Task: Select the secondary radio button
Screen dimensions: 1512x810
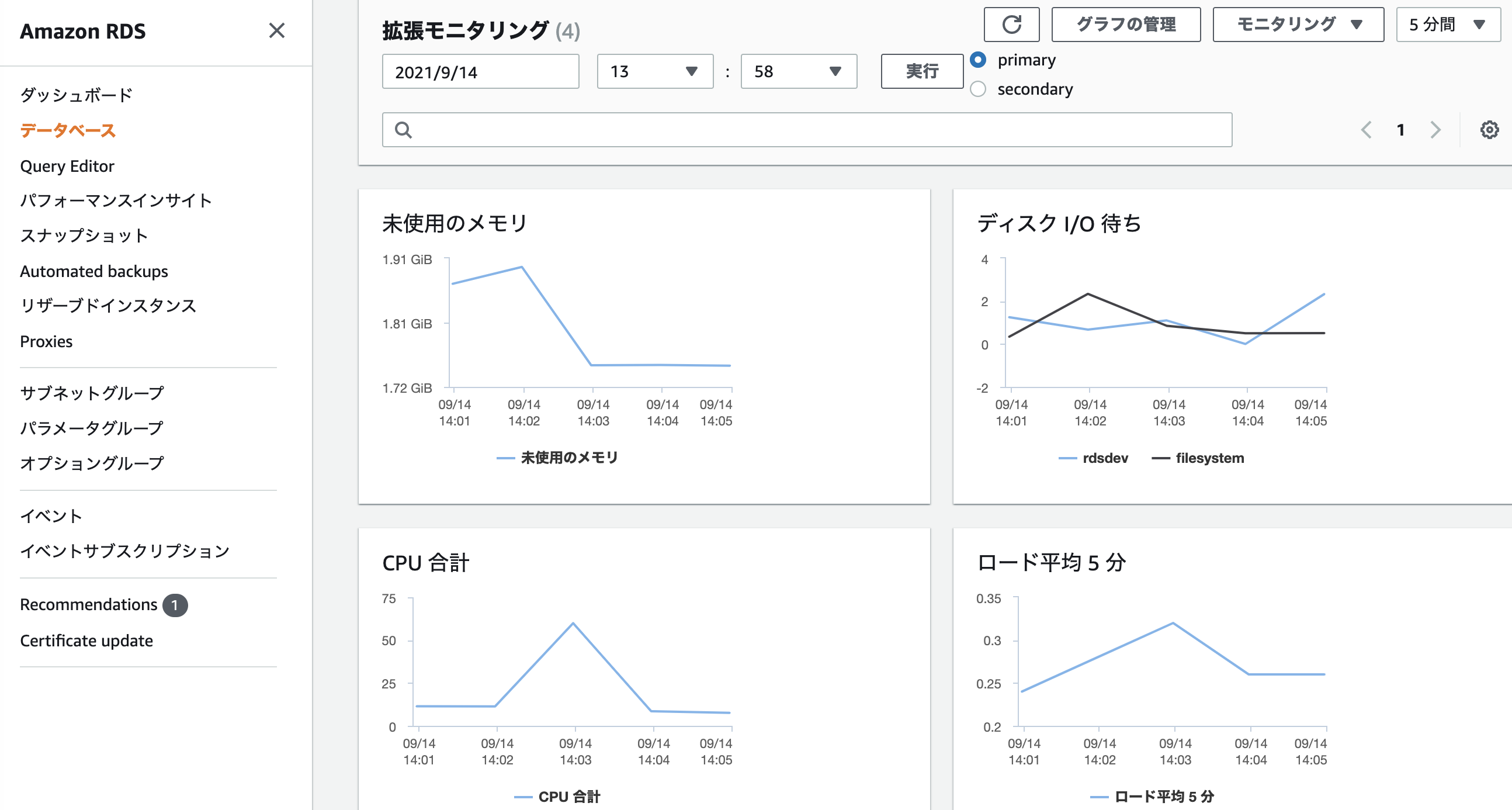Action: point(978,89)
